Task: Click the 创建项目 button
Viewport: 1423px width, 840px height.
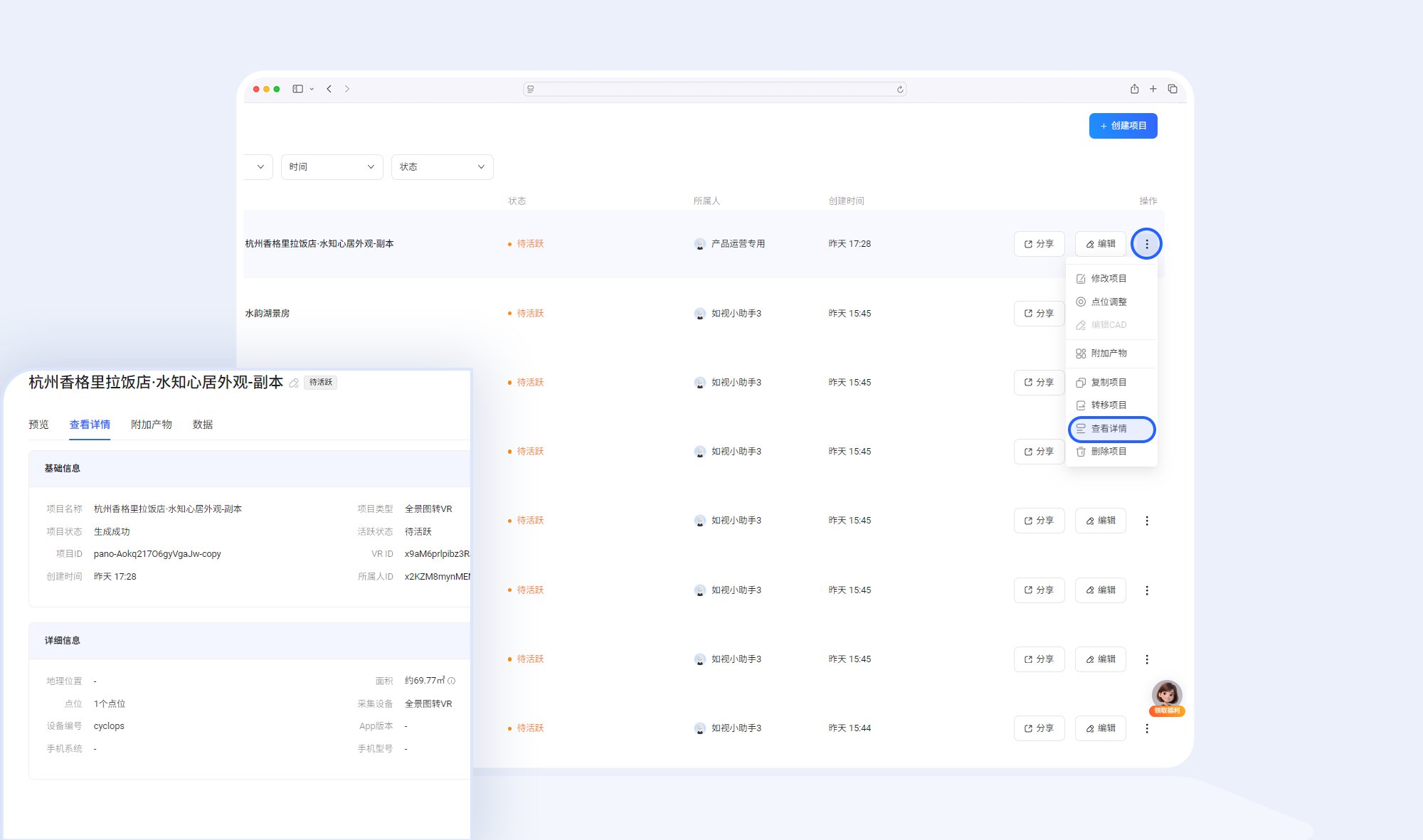Action: (1123, 126)
